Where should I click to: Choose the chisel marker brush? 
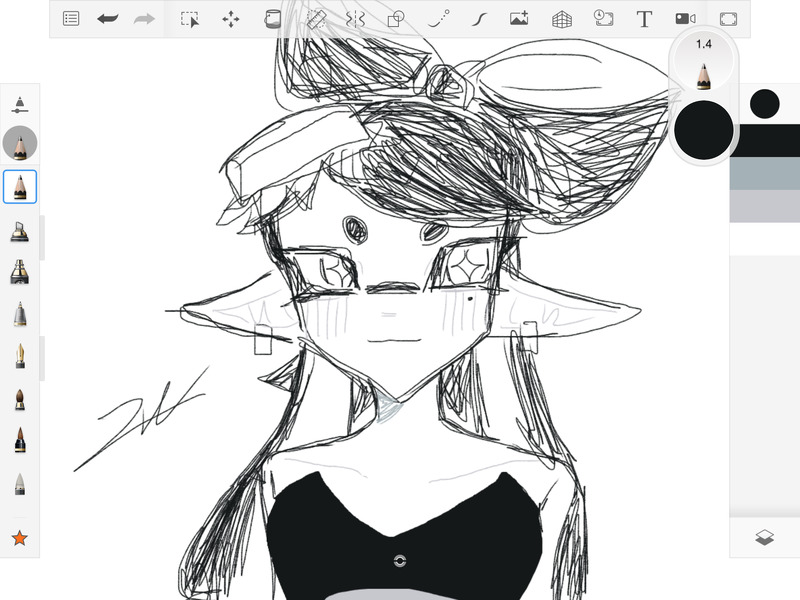tap(20, 232)
